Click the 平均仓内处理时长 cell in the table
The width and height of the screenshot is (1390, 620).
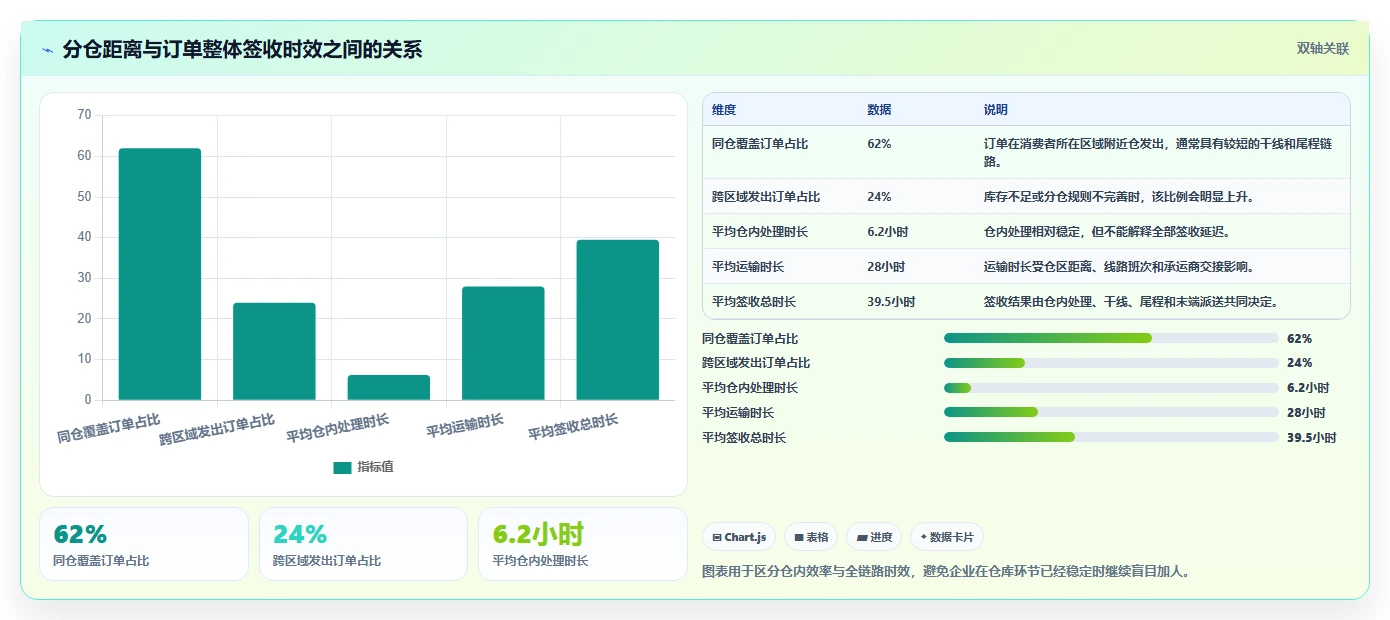click(x=760, y=232)
